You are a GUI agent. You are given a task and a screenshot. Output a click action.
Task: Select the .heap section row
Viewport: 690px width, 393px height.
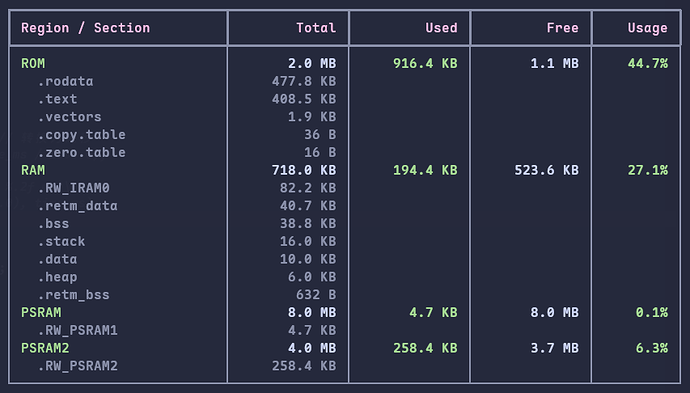pyautogui.click(x=57, y=277)
